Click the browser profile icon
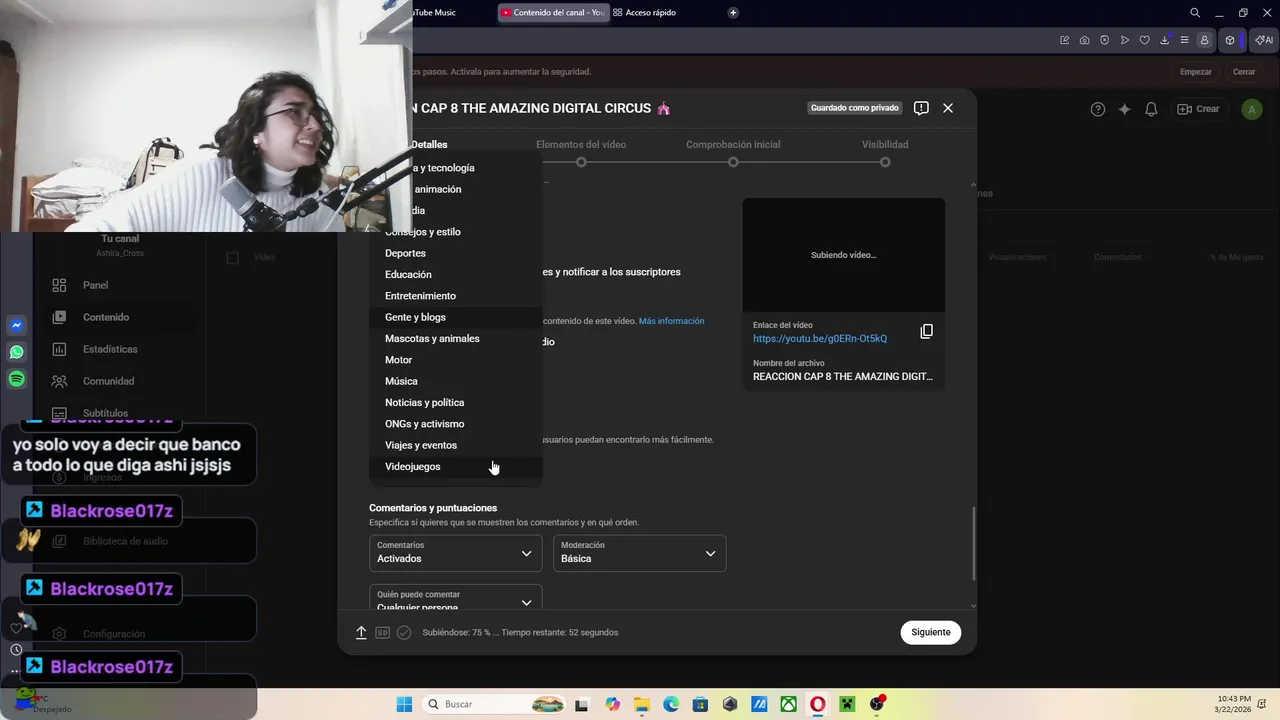 click(x=1204, y=40)
